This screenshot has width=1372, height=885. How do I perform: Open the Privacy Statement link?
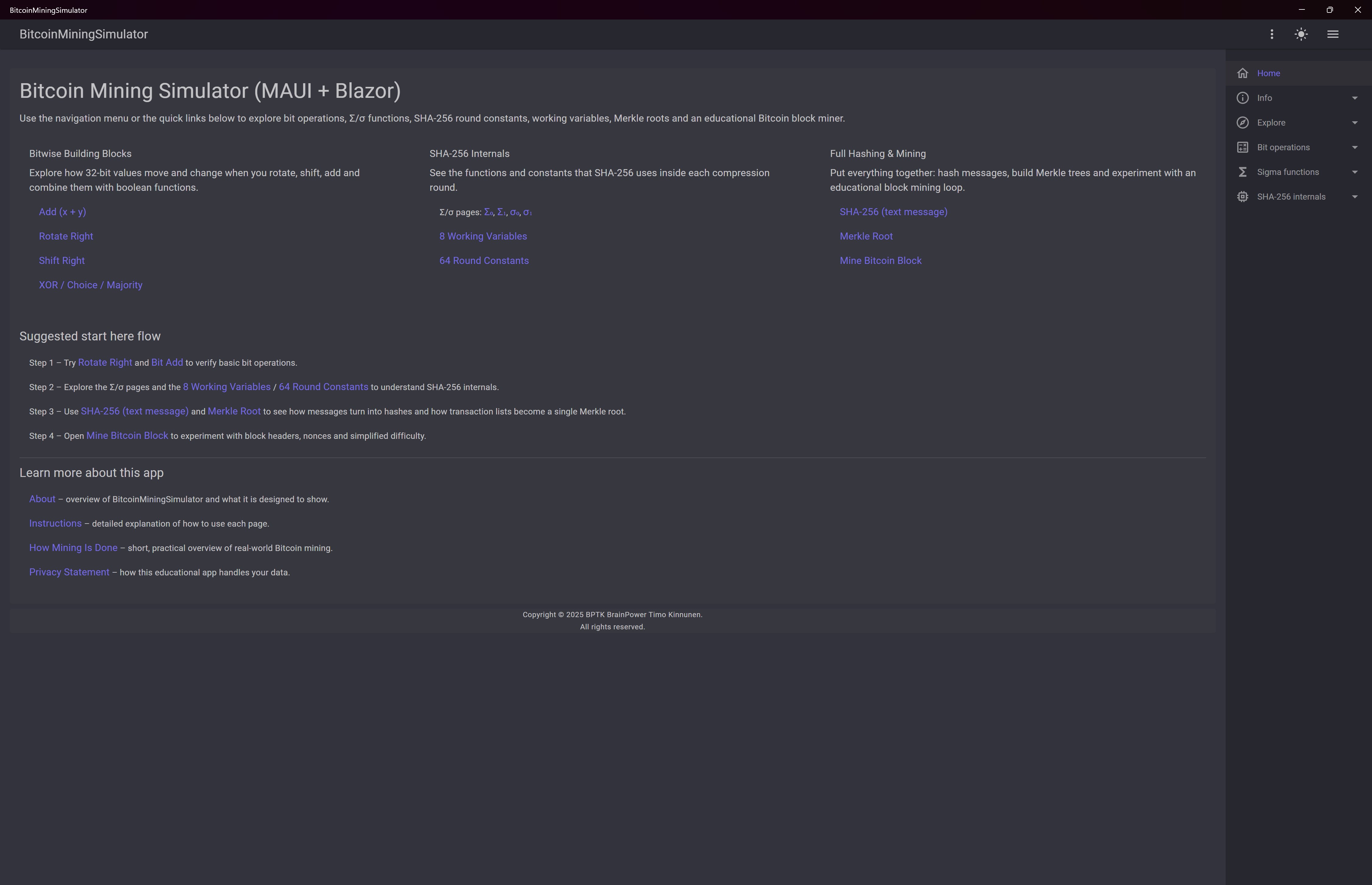[69, 572]
